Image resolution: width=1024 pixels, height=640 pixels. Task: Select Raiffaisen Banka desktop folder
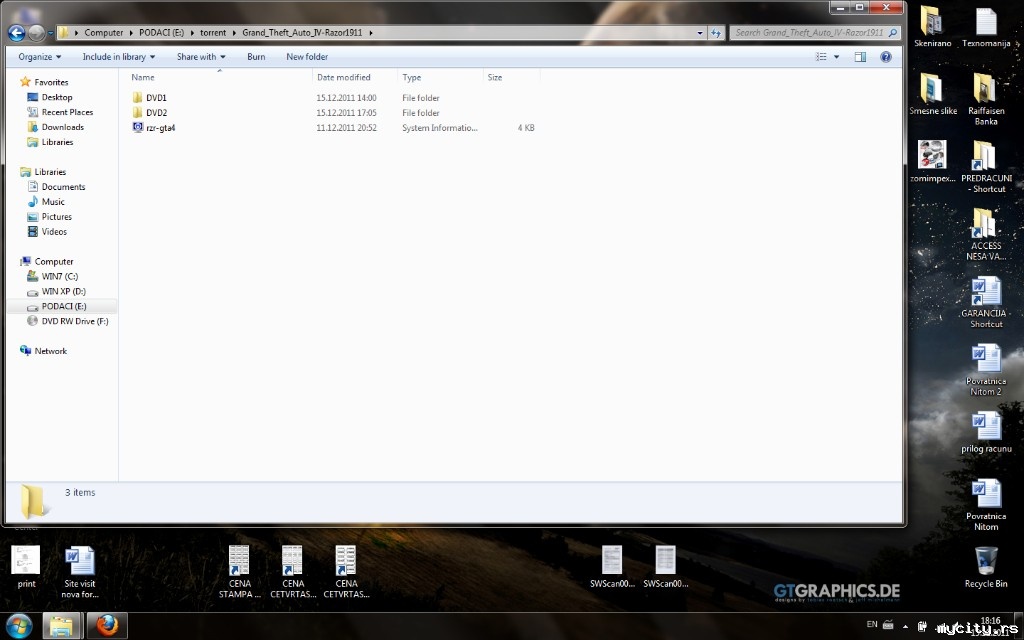tap(986, 99)
